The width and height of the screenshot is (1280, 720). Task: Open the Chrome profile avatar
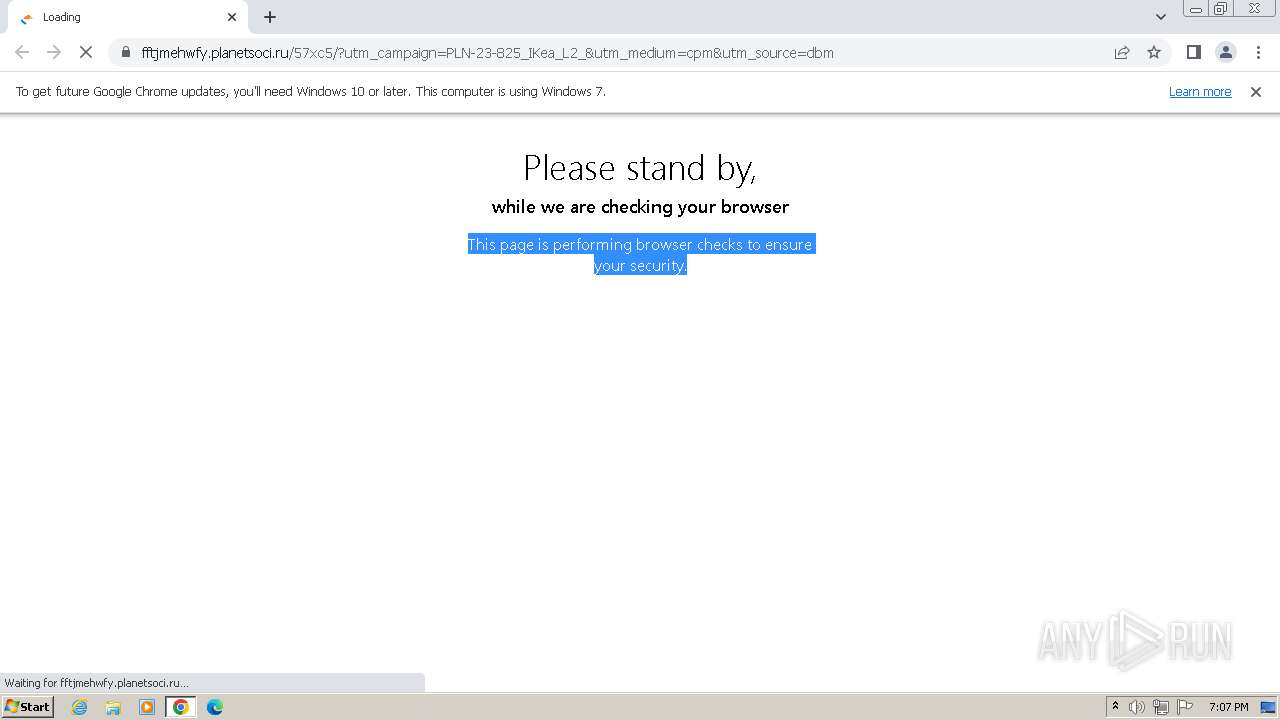point(1226,52)
